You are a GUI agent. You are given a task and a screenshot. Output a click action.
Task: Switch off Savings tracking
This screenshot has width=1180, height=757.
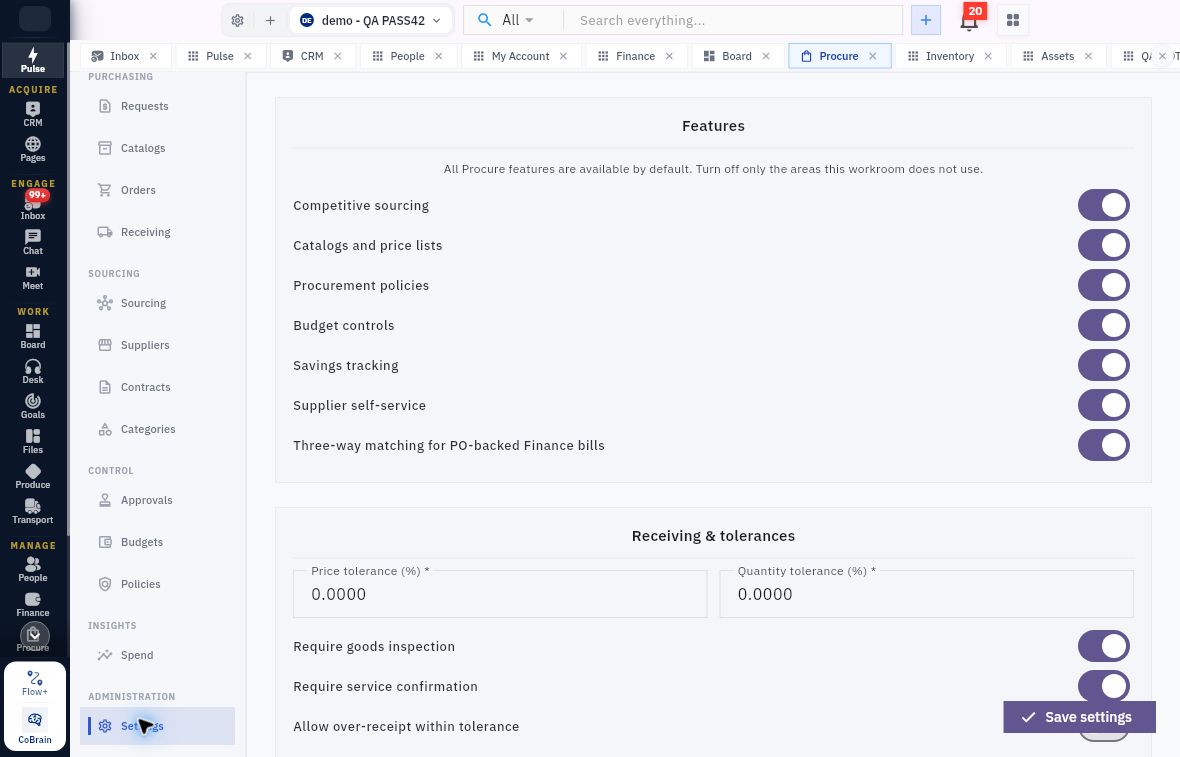point(1103,365)
